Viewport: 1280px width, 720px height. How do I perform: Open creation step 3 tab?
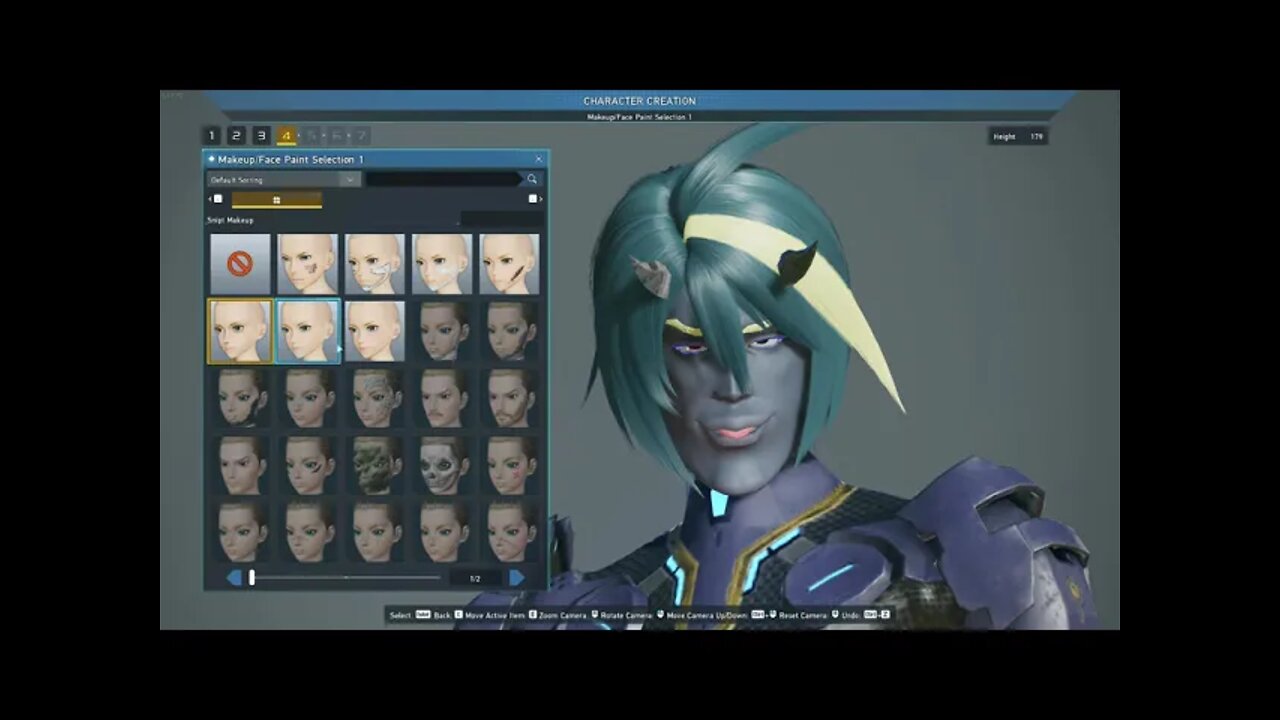pyautogui.click(x=261, y=136)
